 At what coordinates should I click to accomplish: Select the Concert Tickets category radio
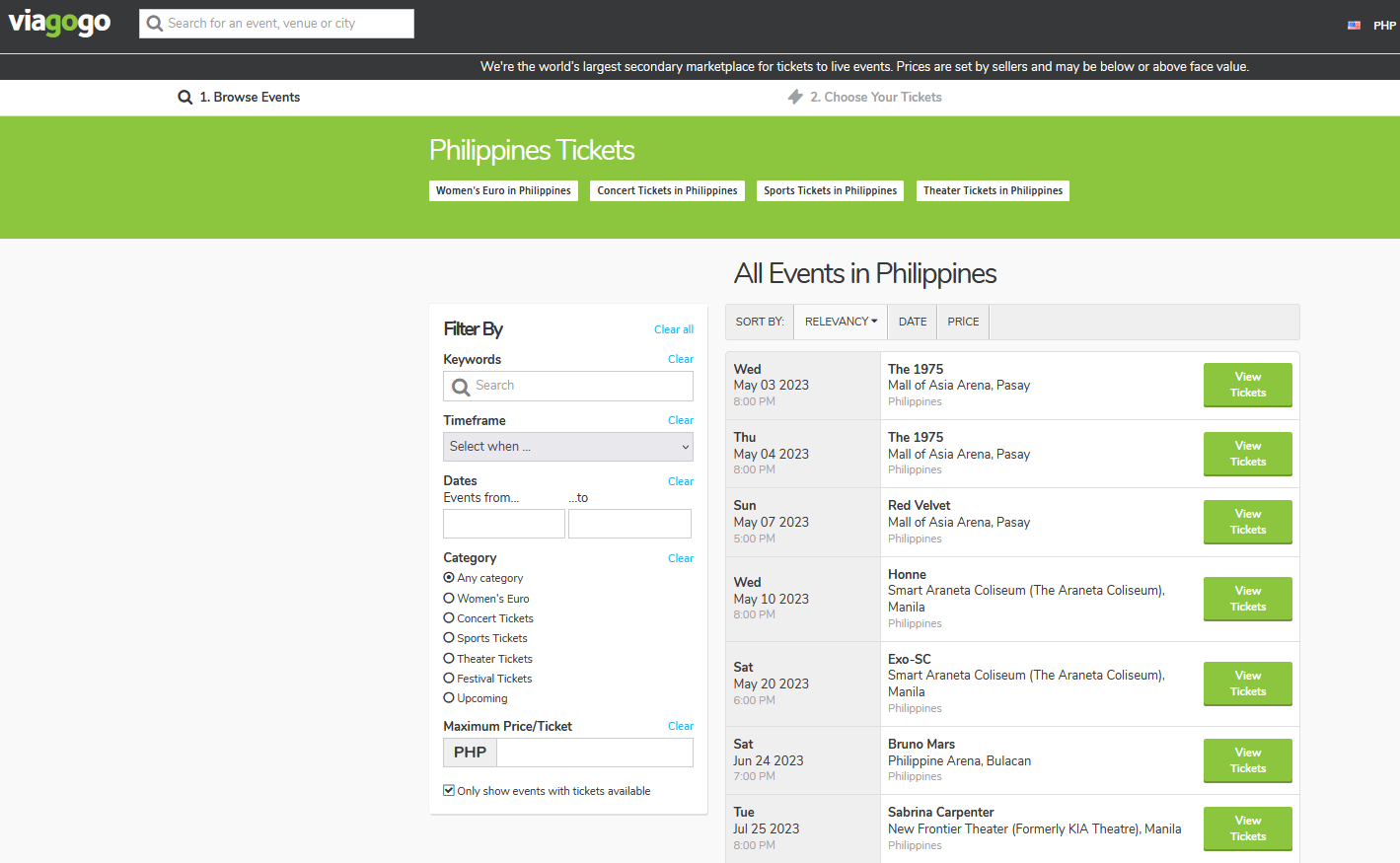point(449,618)
